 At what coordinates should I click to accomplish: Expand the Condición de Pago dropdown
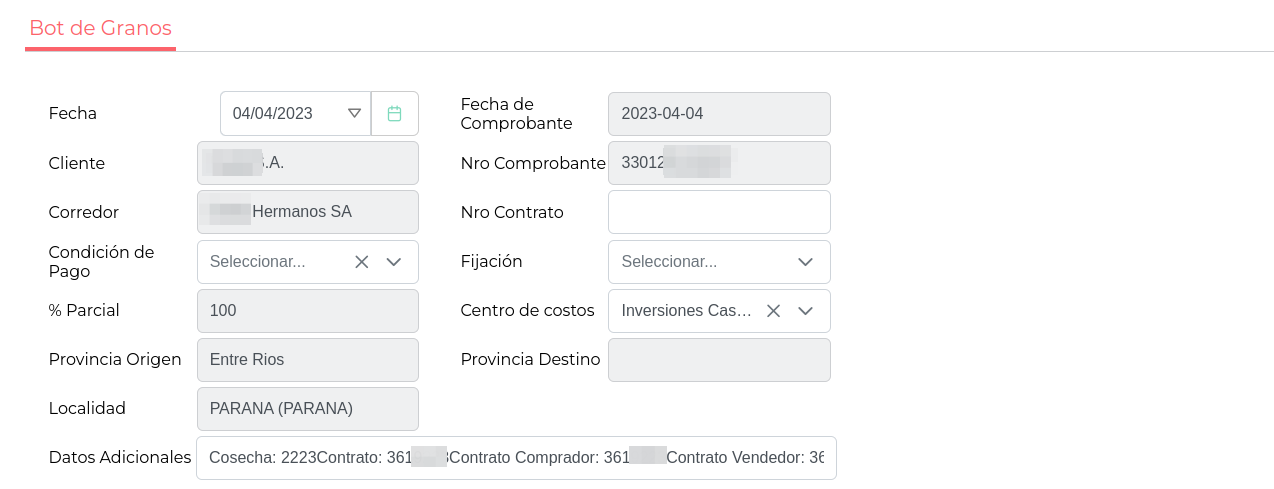(394, 262)
